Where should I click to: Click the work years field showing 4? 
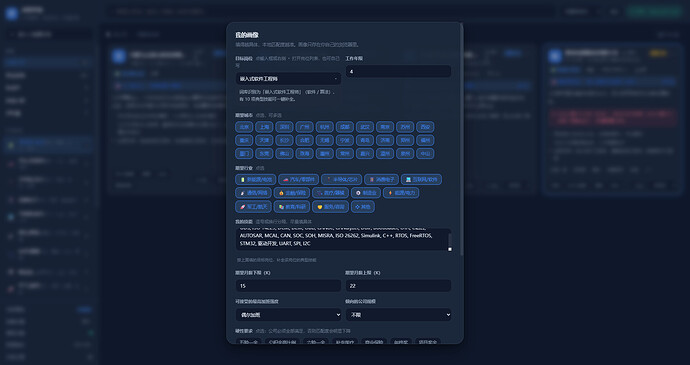pyautogui.click(x=398, y=71)
